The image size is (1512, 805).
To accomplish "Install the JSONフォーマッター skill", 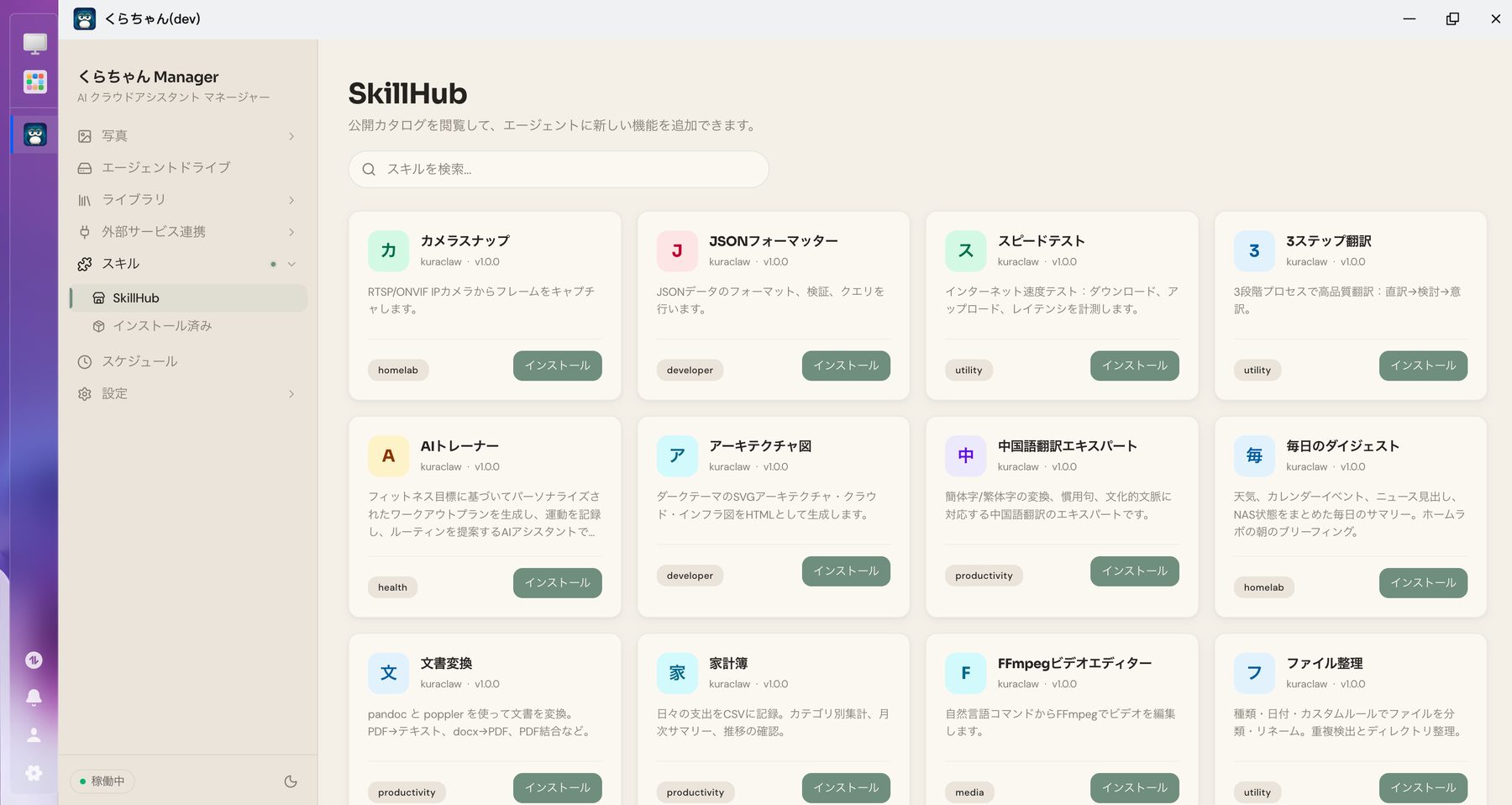I will pyautogui.click(x=846, y=366).
